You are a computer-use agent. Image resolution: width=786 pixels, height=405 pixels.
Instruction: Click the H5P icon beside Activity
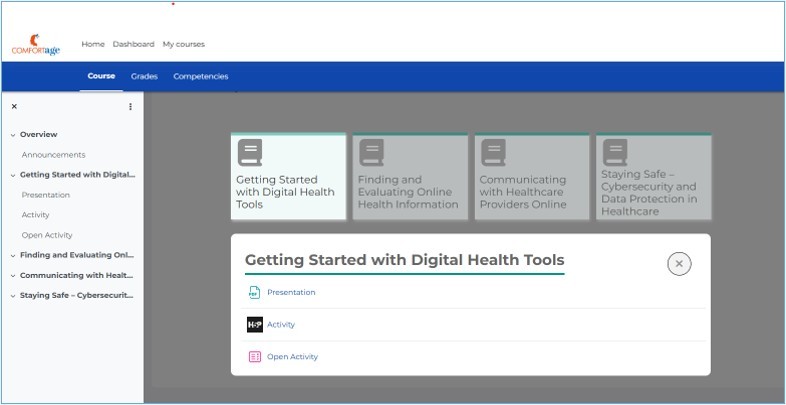254,324
